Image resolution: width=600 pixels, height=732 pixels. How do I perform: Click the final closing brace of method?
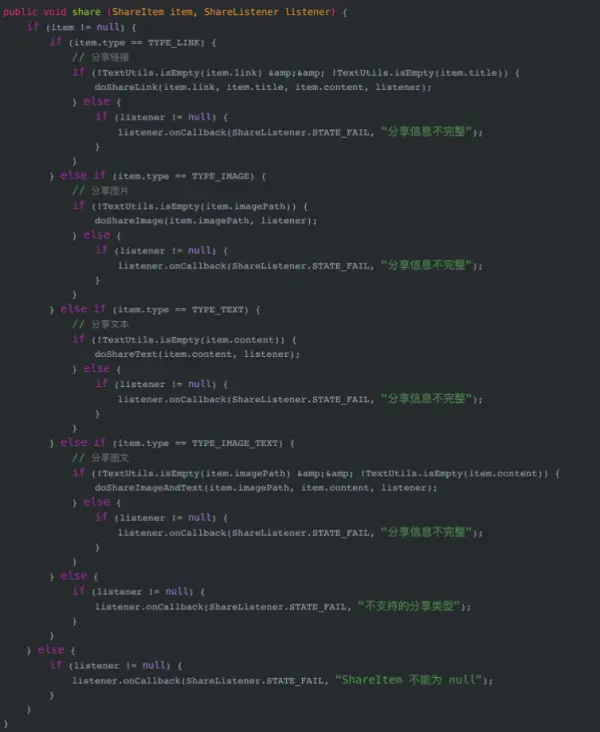(6, 724)
